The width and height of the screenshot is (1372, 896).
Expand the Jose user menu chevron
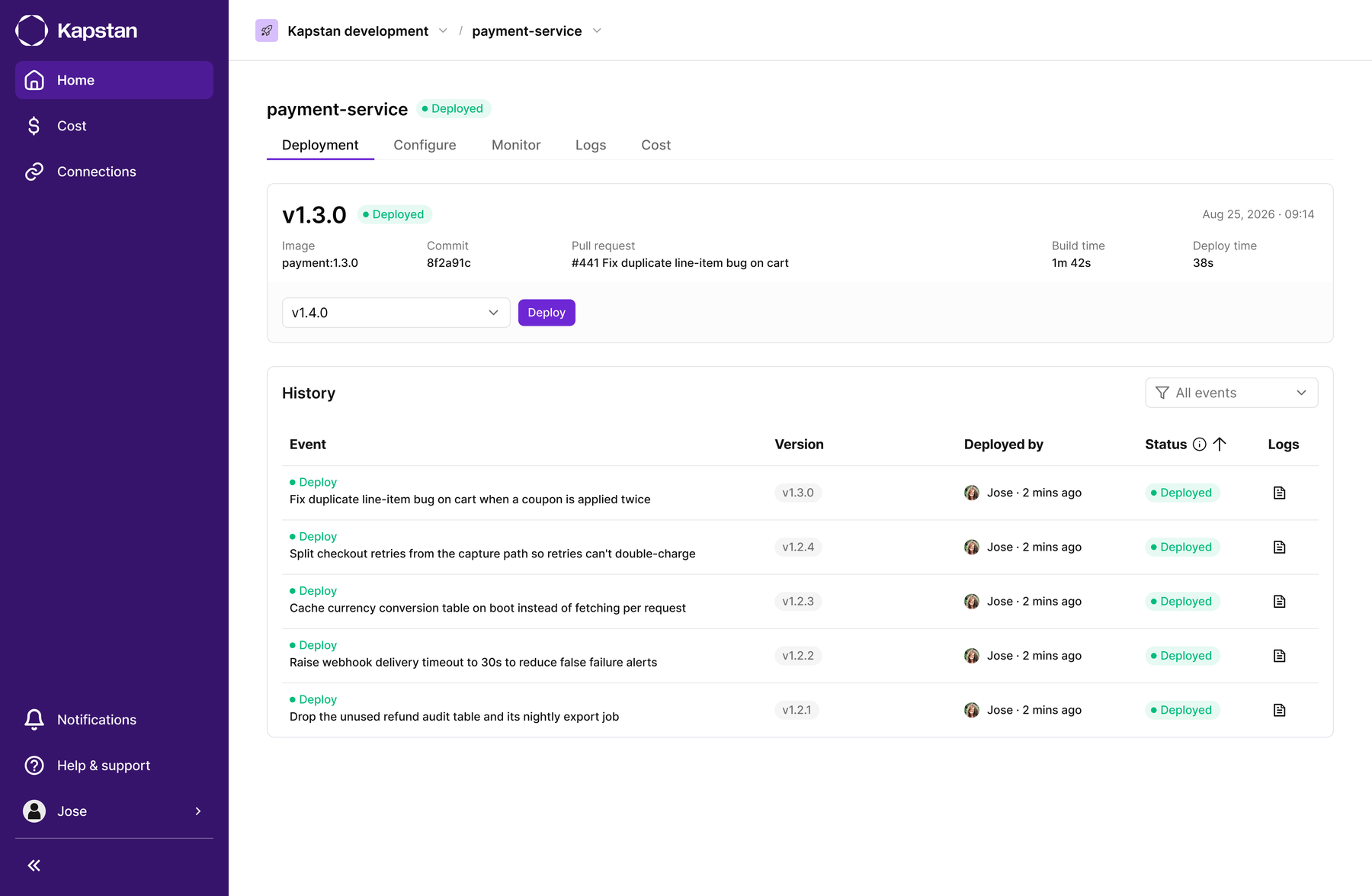(x=198, y=811)
